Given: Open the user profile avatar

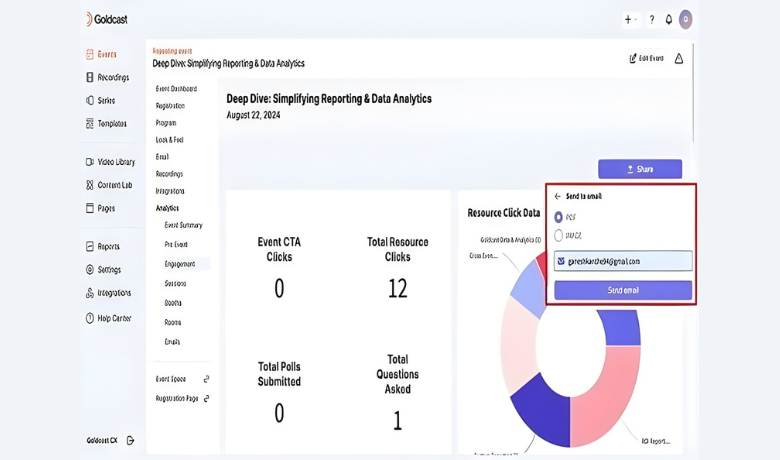Looking at the screenshot, I should [685, 19].
